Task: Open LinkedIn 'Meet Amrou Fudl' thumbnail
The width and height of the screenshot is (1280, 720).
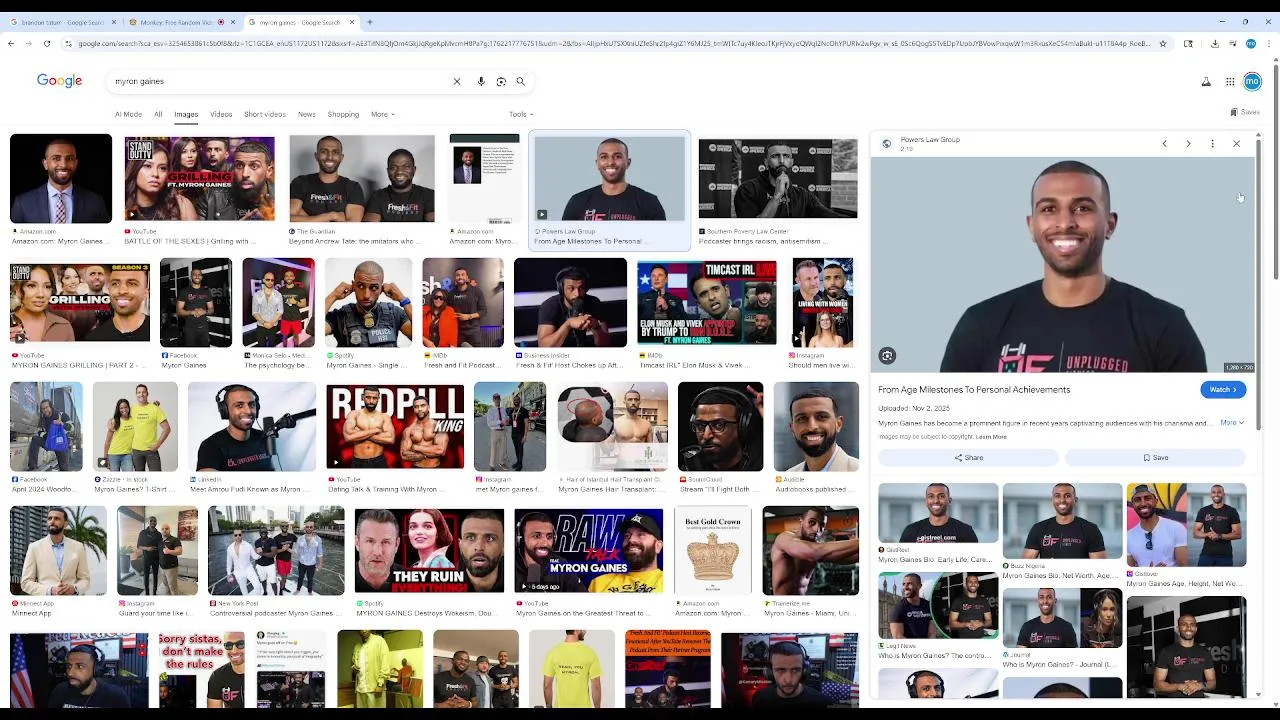Action: point(251,426)
